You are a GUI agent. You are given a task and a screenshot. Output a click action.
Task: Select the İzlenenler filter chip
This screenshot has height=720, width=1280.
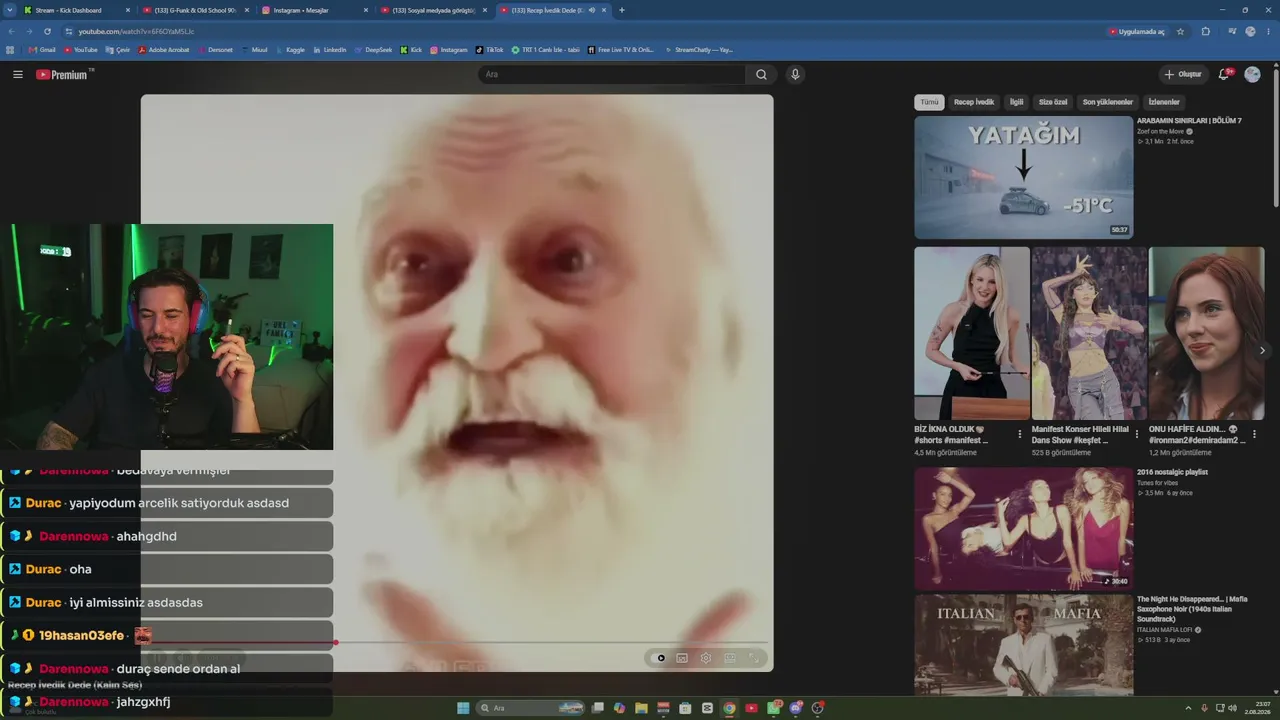pyautogui.click(x=1164, y=102)
